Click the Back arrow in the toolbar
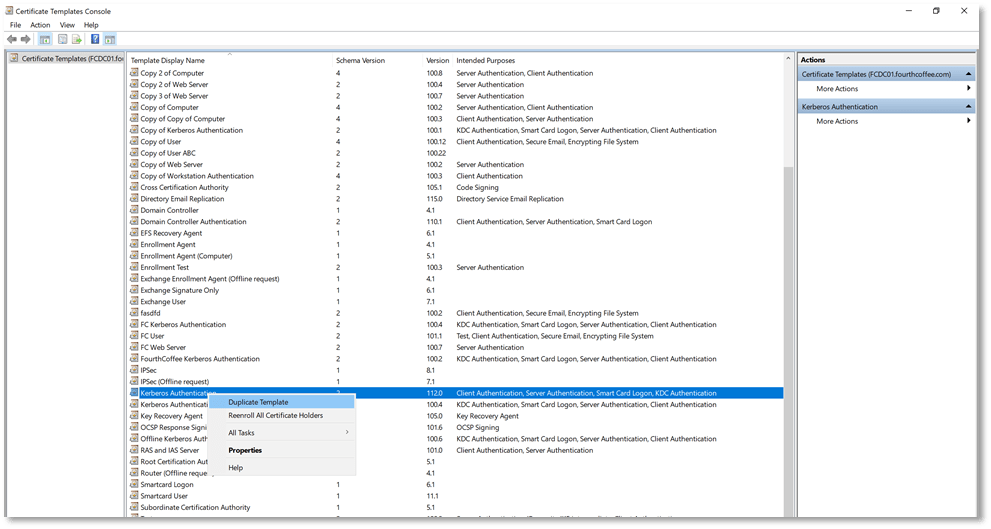 coord(12,39)
